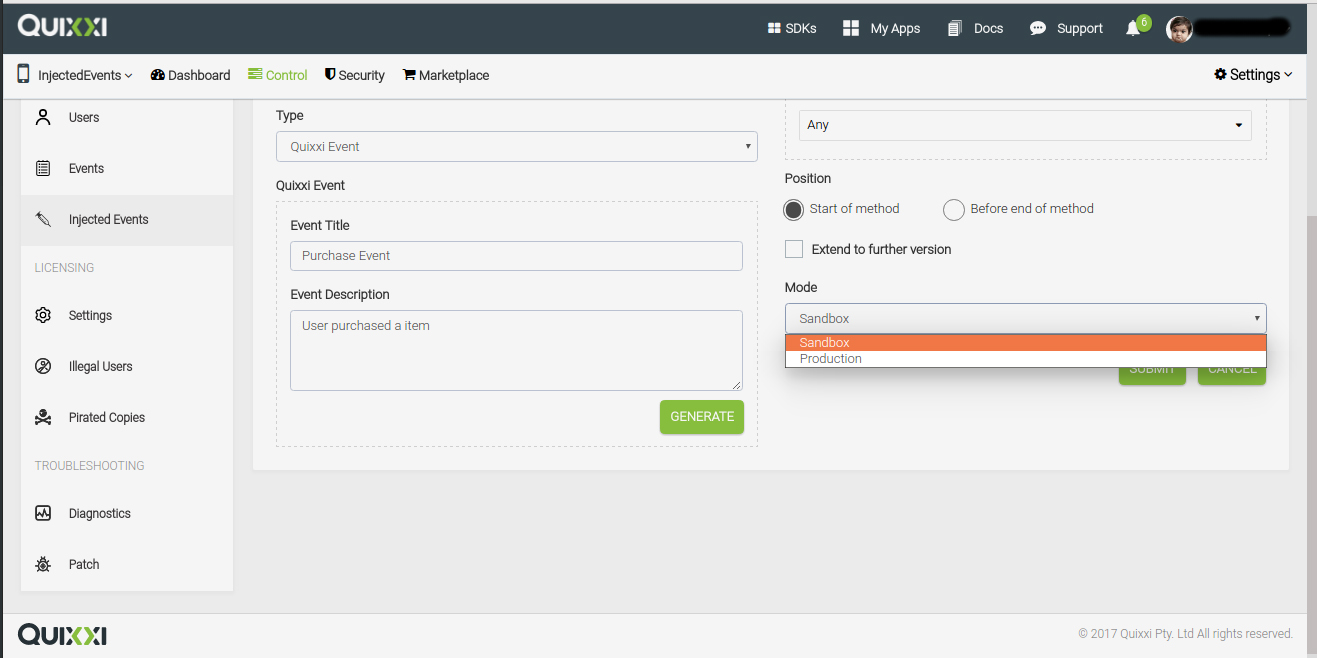
Task: Check Extend to further version checkbox
Action: (794, 249)
